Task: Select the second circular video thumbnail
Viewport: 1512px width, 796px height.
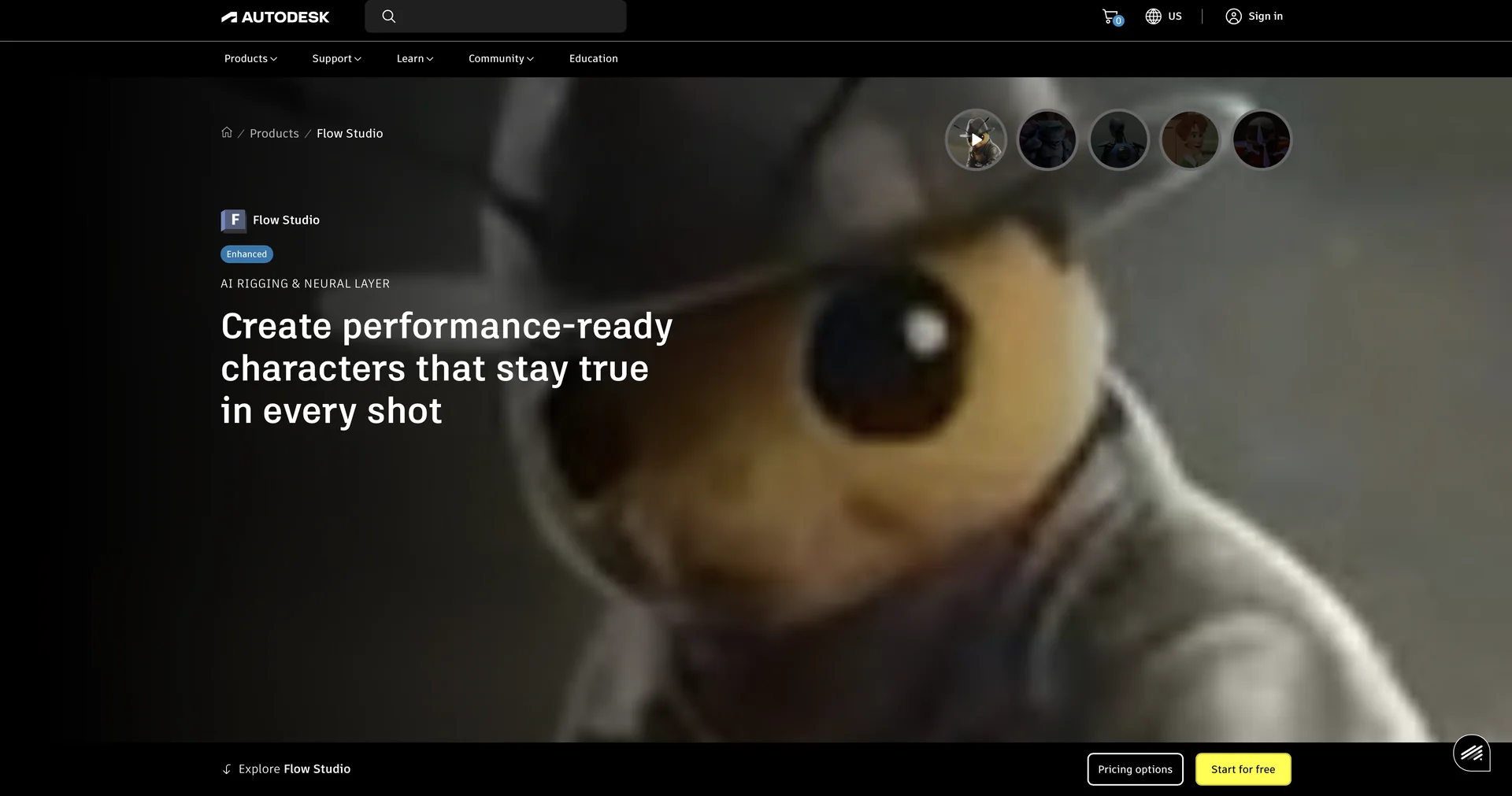Action: (1047, 139)
